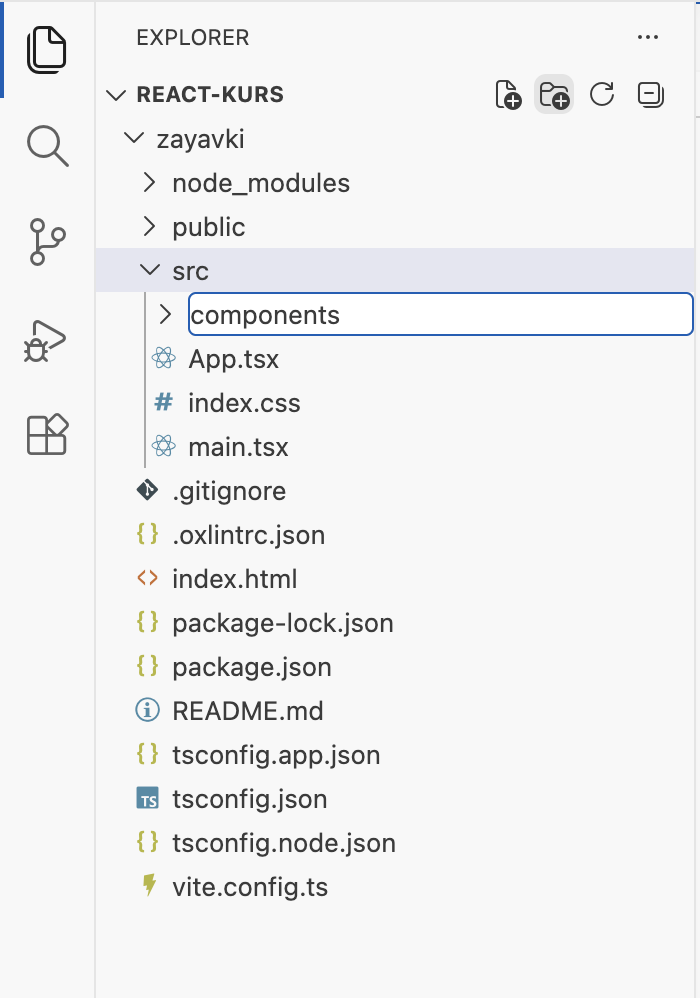This screenshot has width=700, height=998.
Task: Open the main.tsx file
Action: pyautogui.click(x=239, y=447)
